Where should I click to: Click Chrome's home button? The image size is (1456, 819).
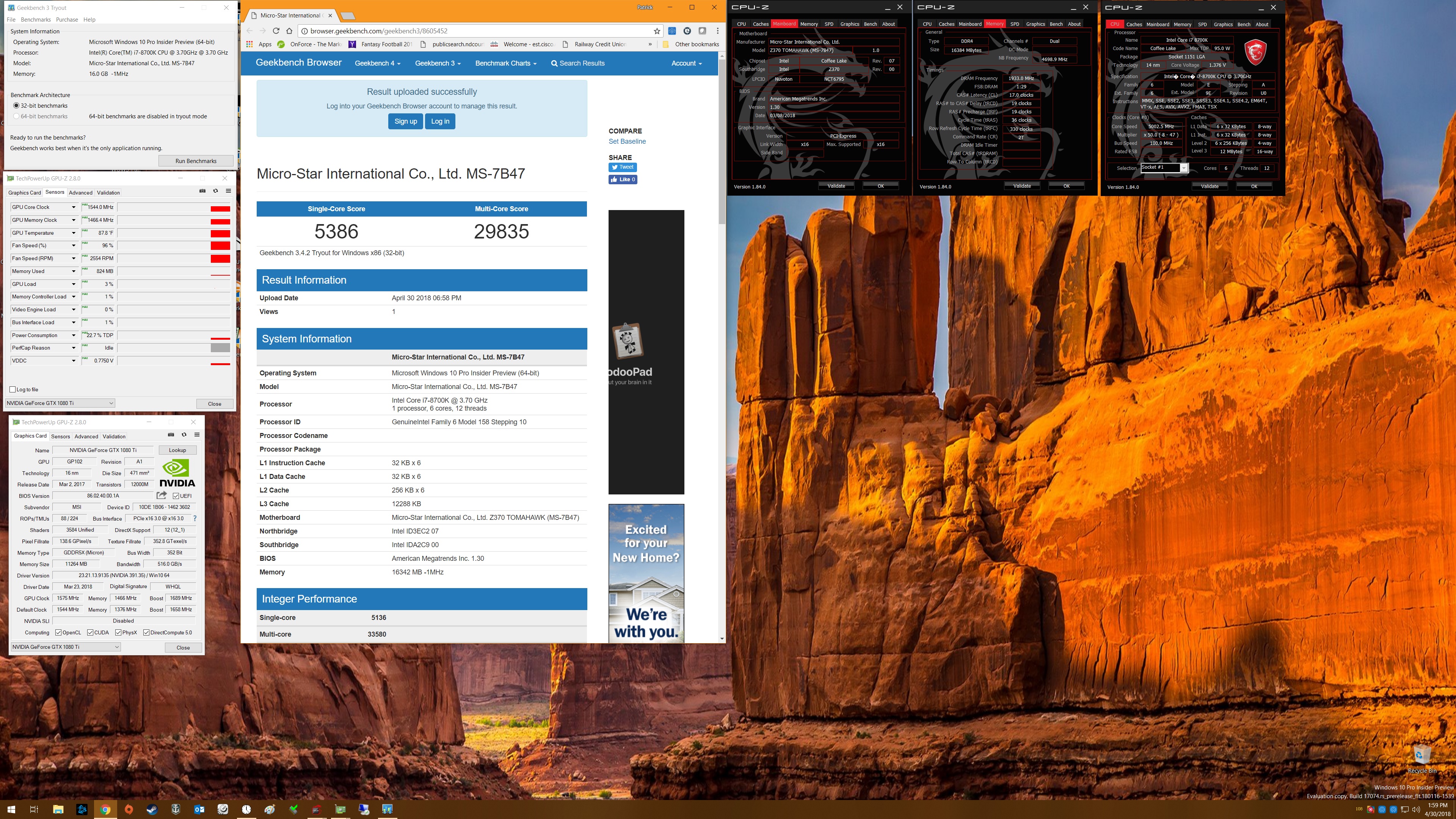[x=289, y=31]
